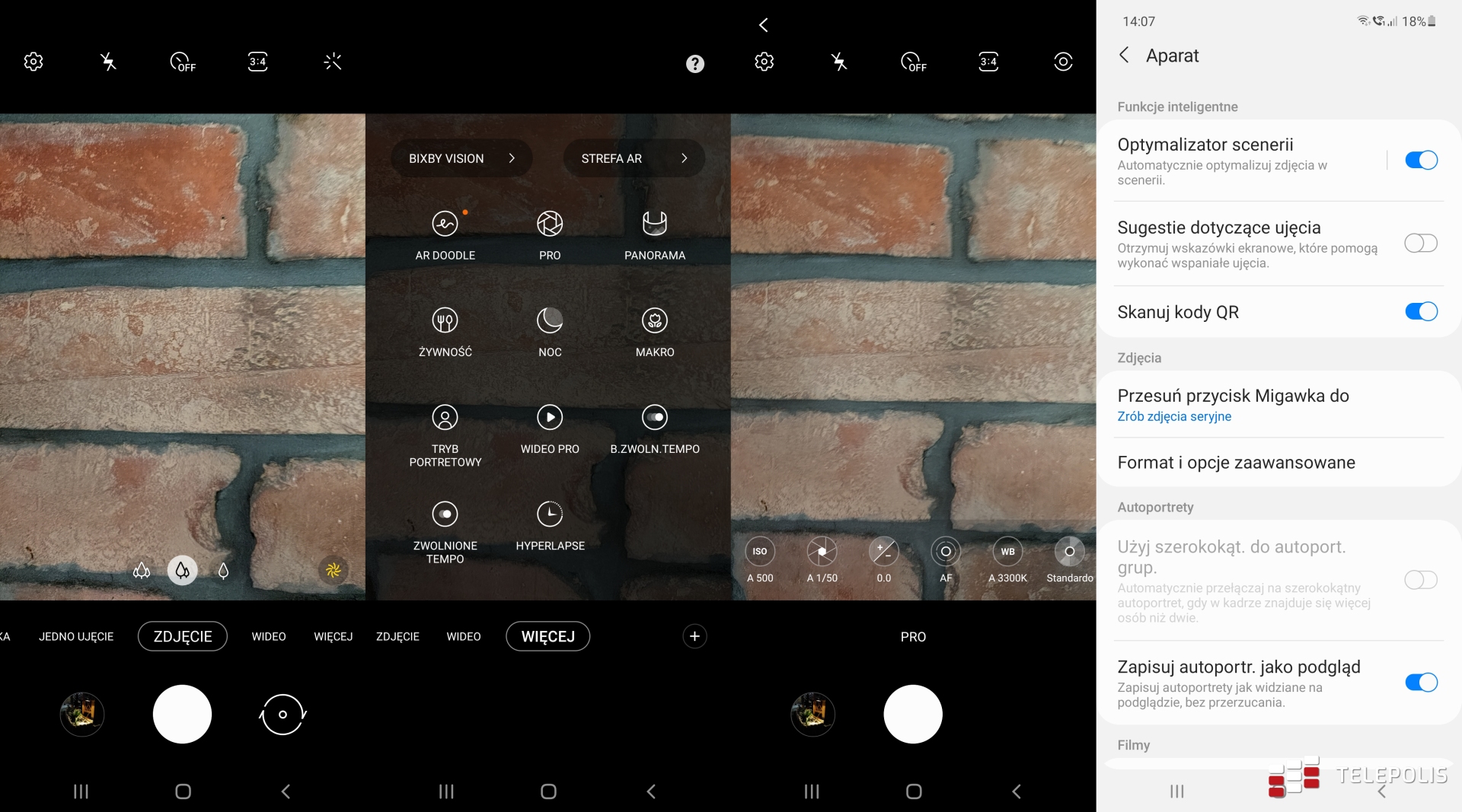1462x812 pixels.
Task: Expand Bixby Vision option
Action: 461,158
